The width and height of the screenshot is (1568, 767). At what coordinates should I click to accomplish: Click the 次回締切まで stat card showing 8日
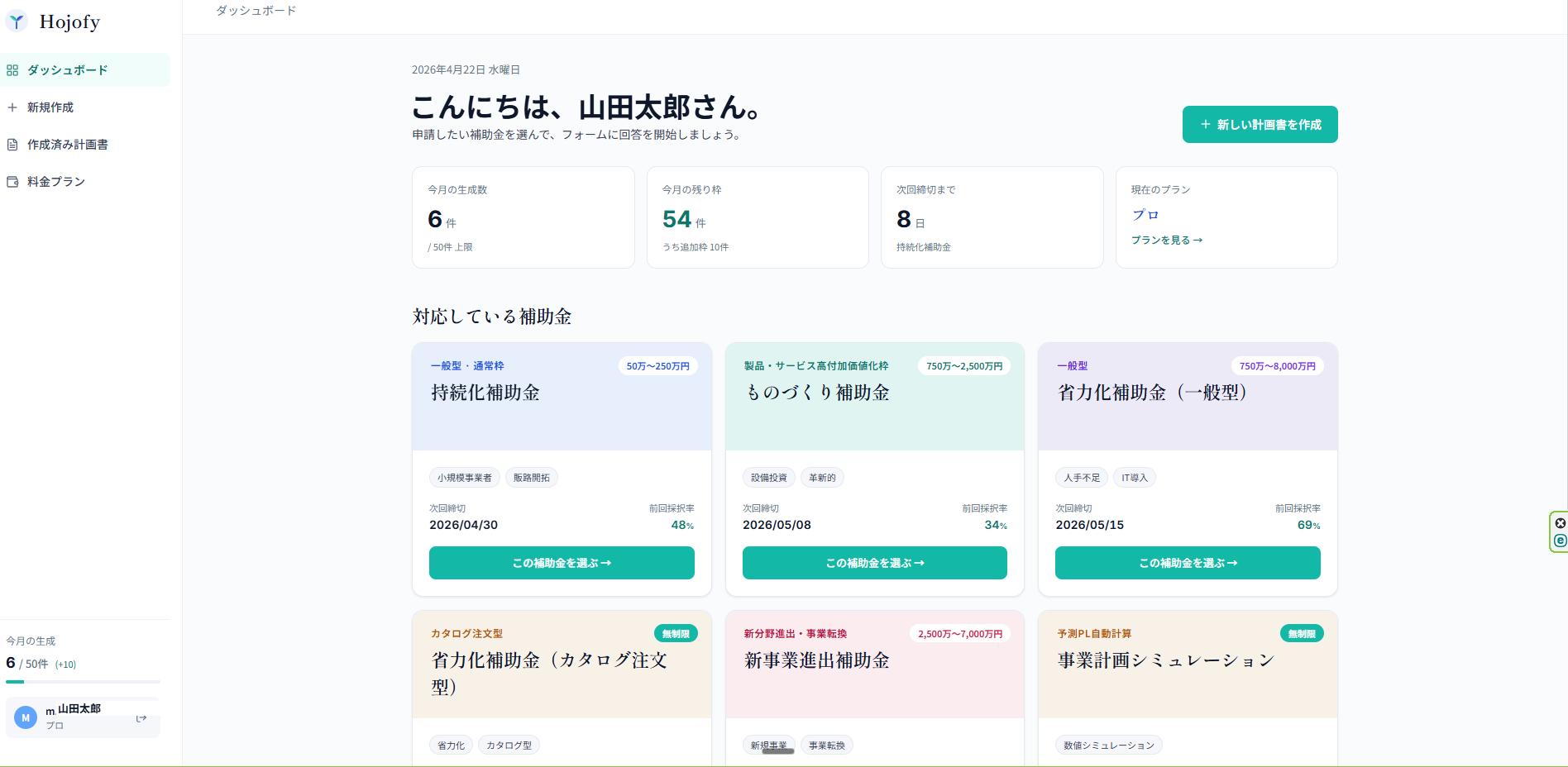992,217
